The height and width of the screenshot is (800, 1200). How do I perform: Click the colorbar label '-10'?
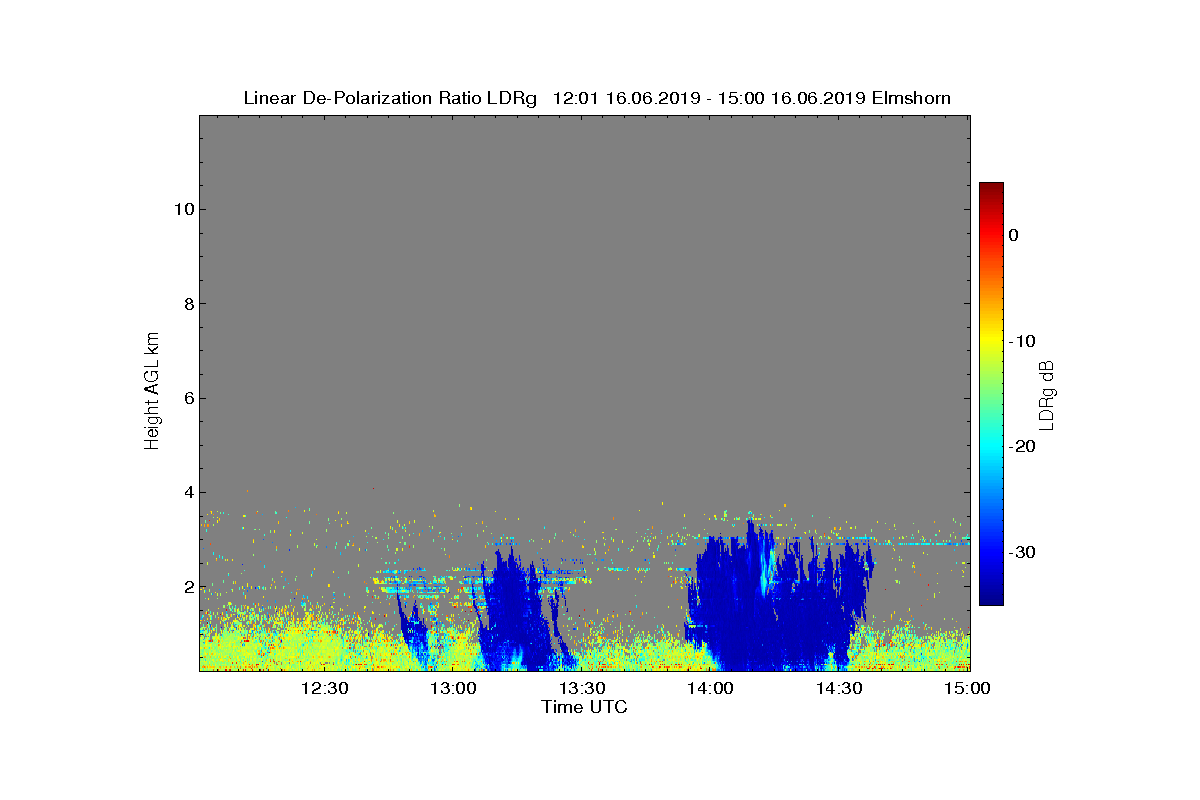(x=1022, y=341)
